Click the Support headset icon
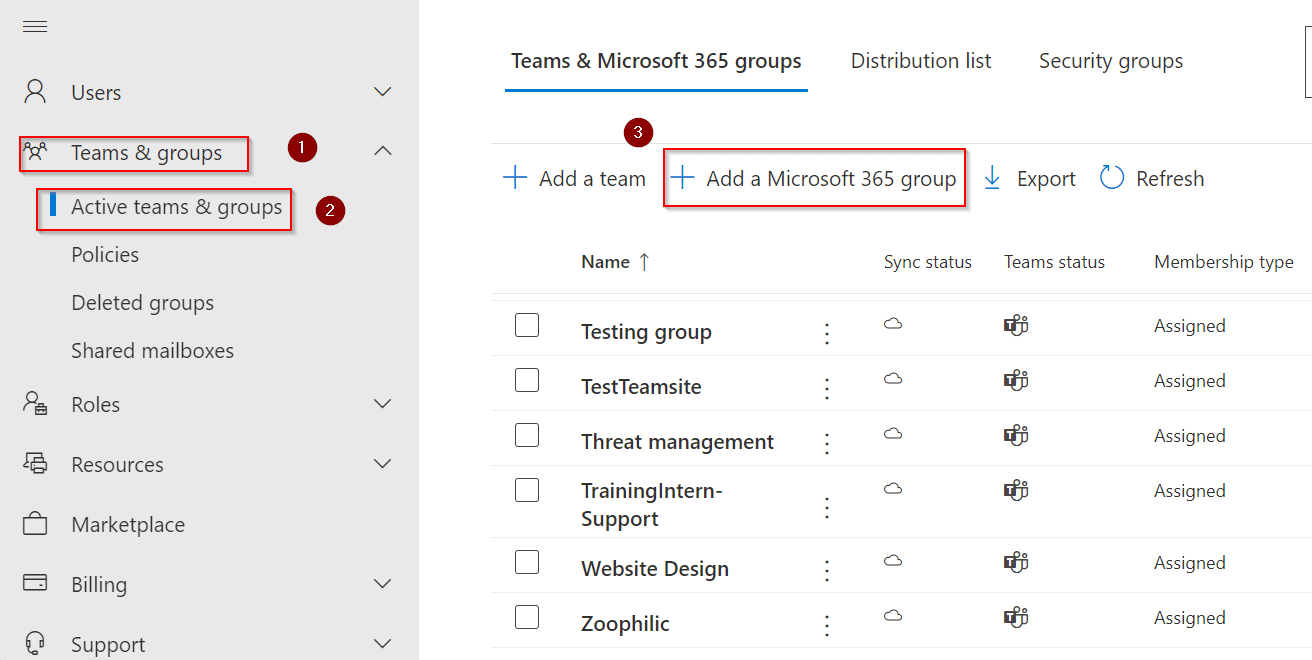1312x660 pixels. coord(34,643)
